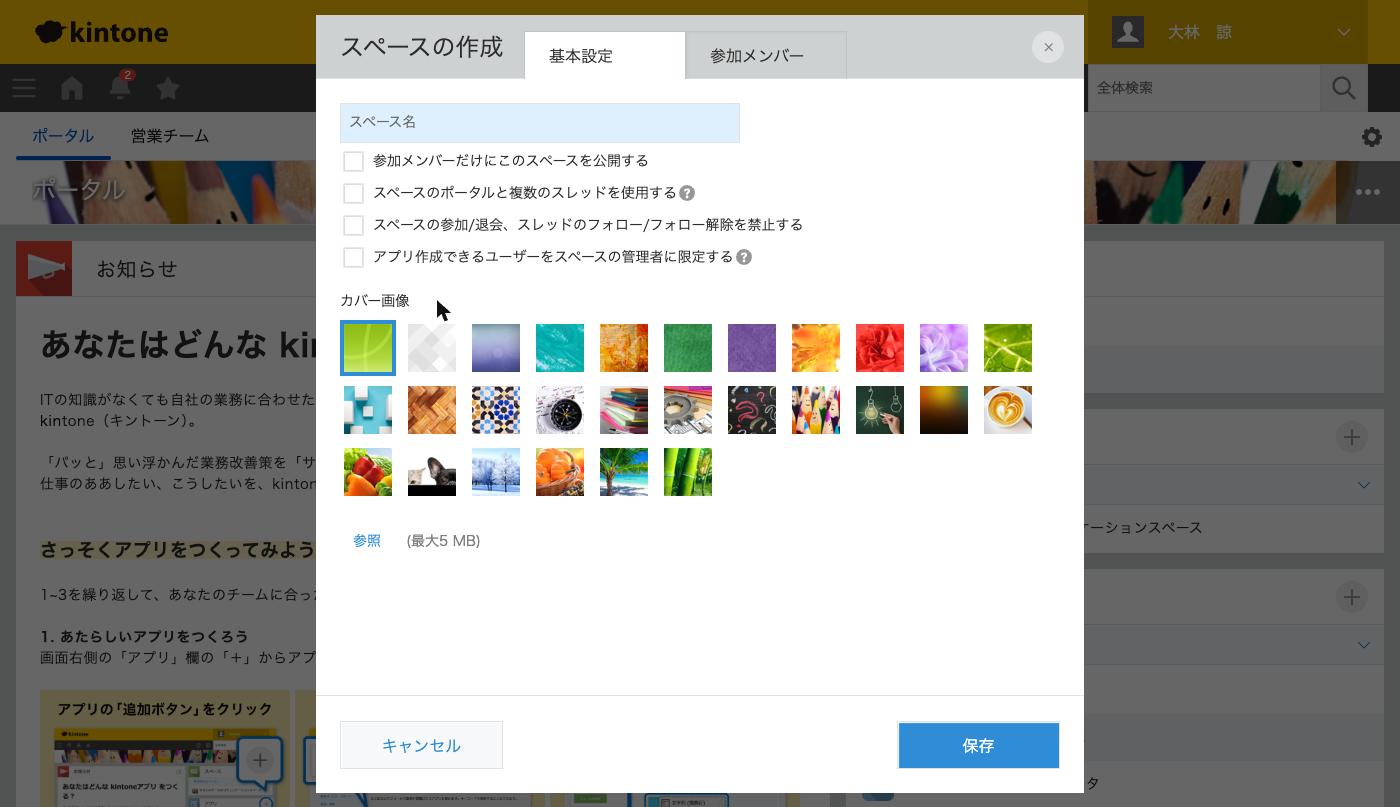
Task: Click the upper plus button in sidebar
Action: click(x=1352, y=437)
